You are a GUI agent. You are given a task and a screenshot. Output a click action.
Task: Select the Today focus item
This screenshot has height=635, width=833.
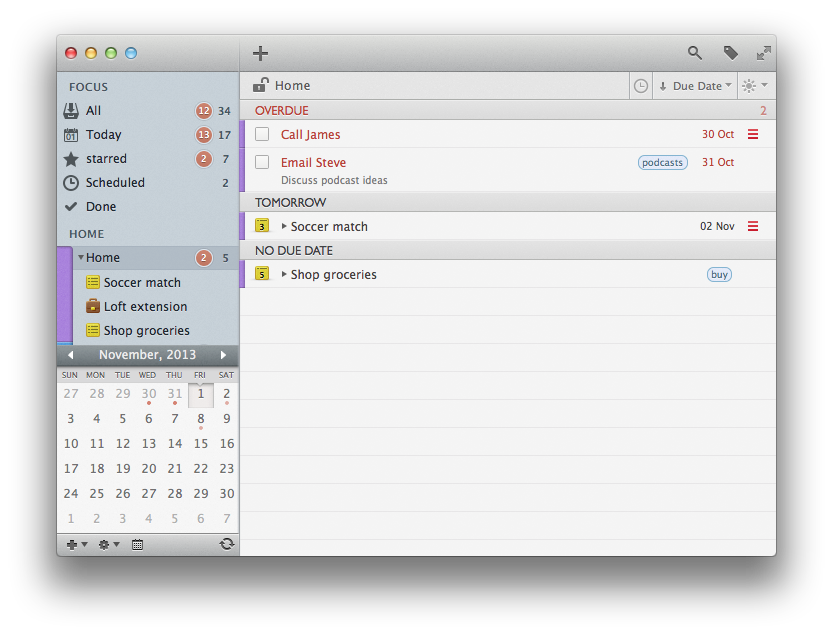[148, 134]
